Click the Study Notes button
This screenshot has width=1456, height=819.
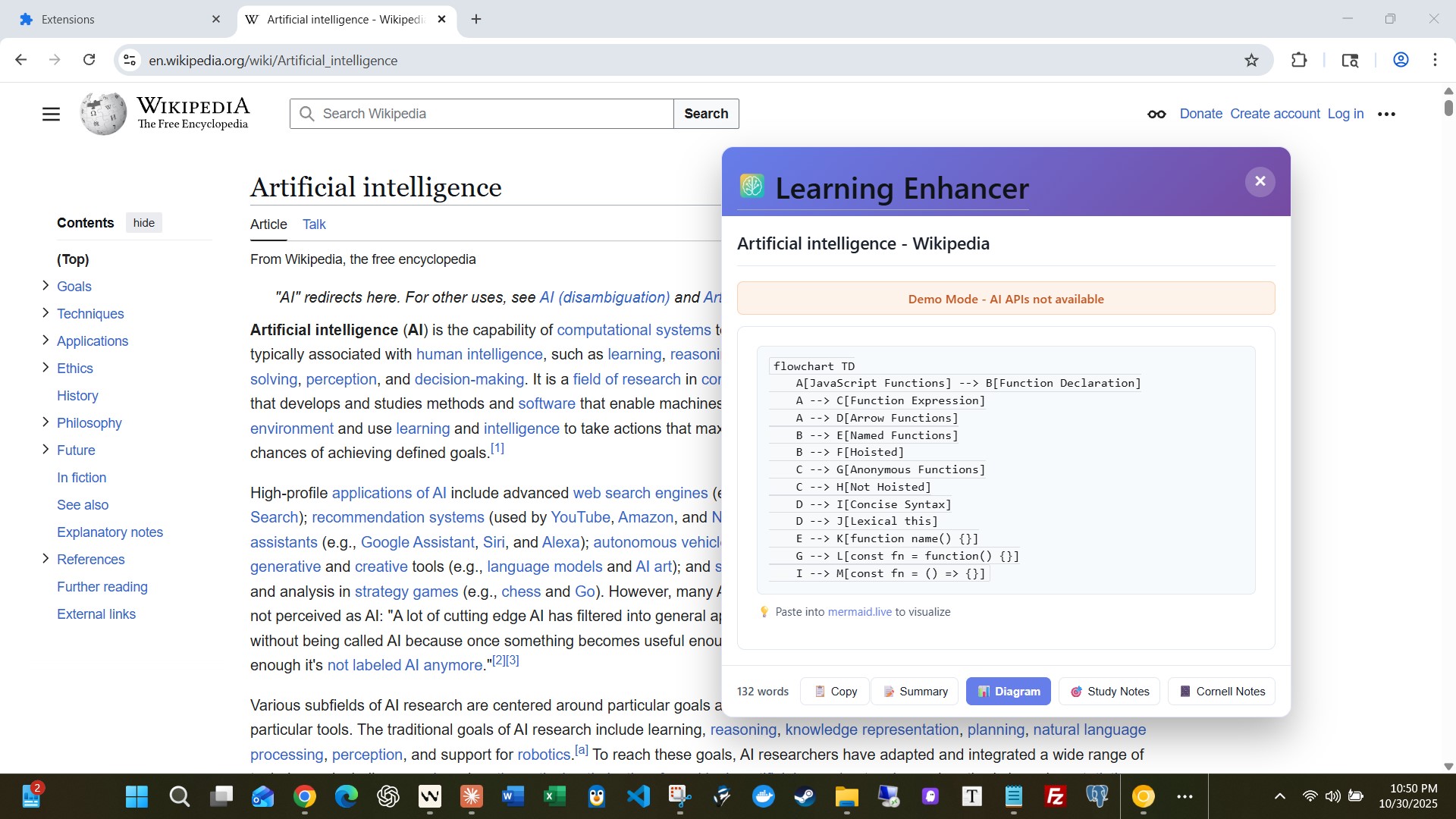[x=1109, y=692]
